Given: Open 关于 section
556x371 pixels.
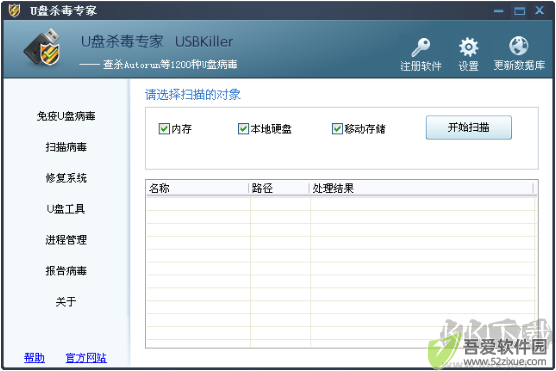Looking at the screenshot, I should (66, 302).
